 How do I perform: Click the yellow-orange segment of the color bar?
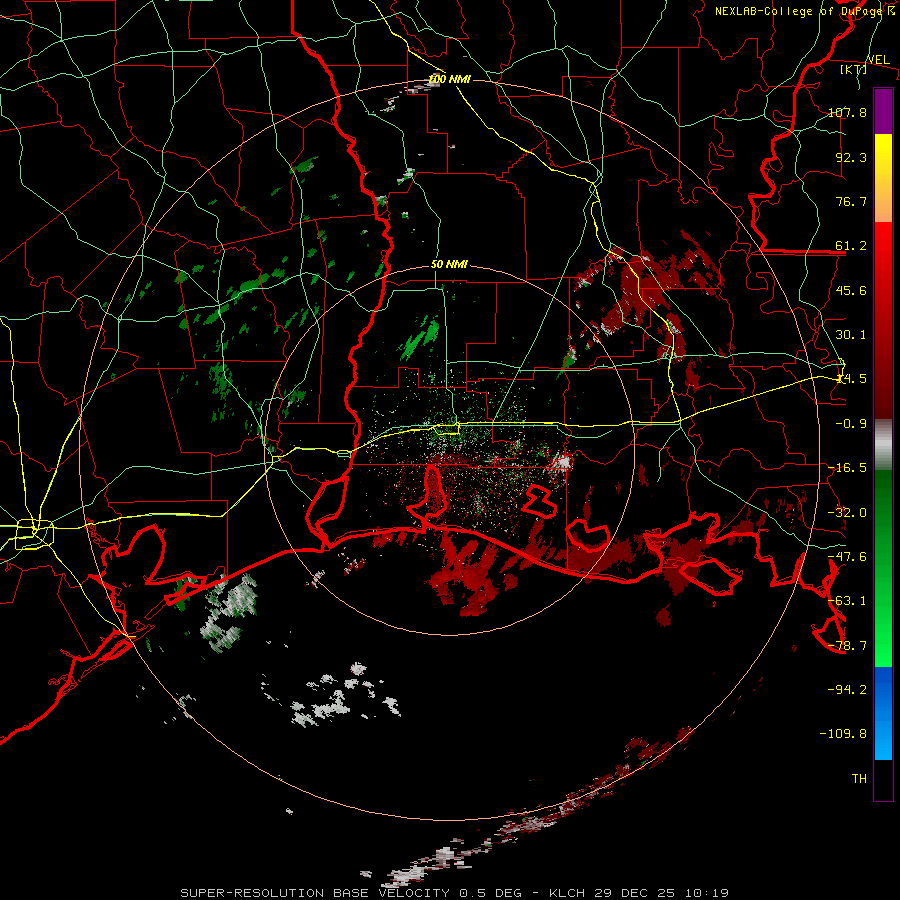tap(883, 178)
